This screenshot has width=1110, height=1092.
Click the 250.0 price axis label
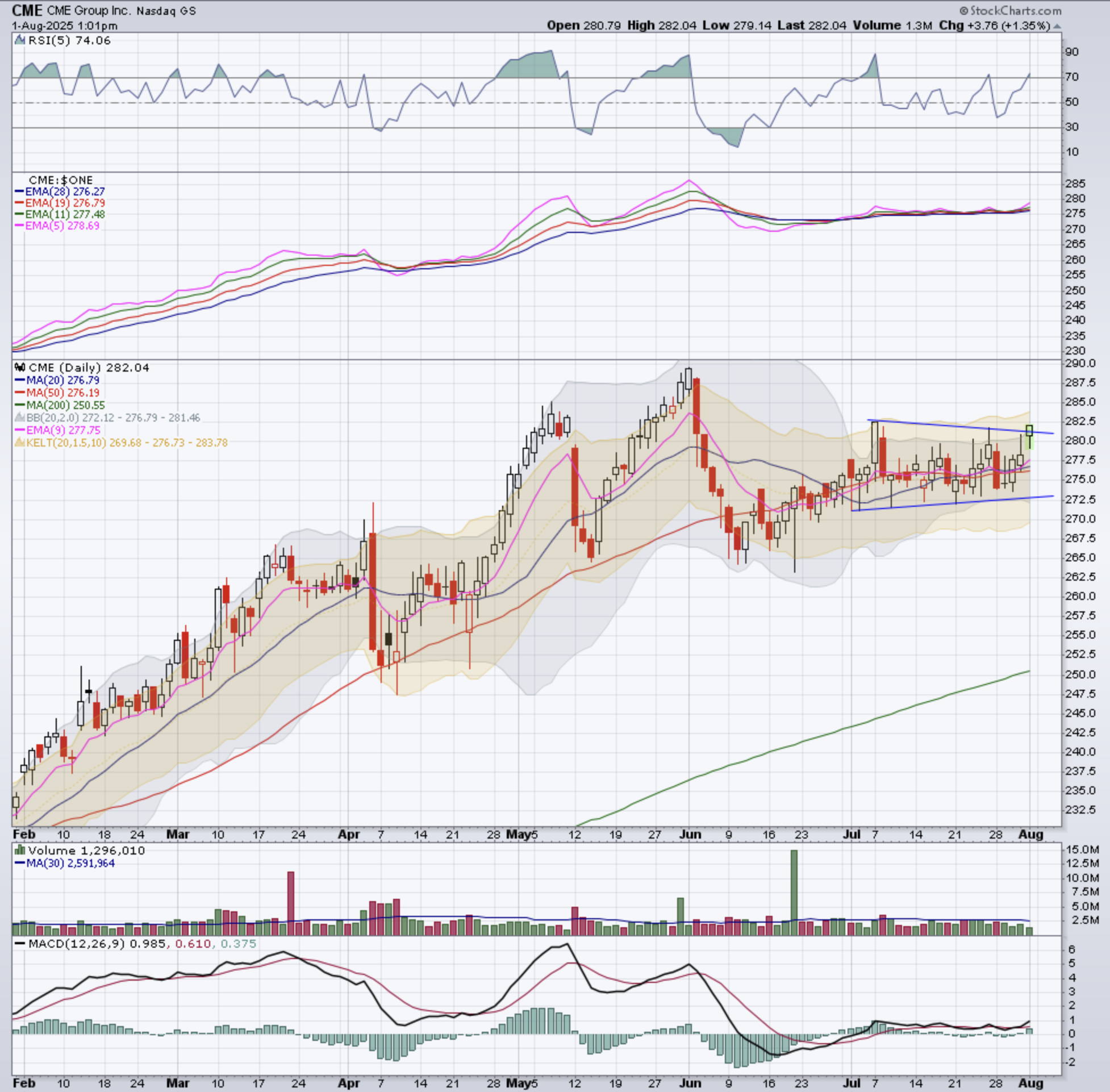coord(1081,674)
